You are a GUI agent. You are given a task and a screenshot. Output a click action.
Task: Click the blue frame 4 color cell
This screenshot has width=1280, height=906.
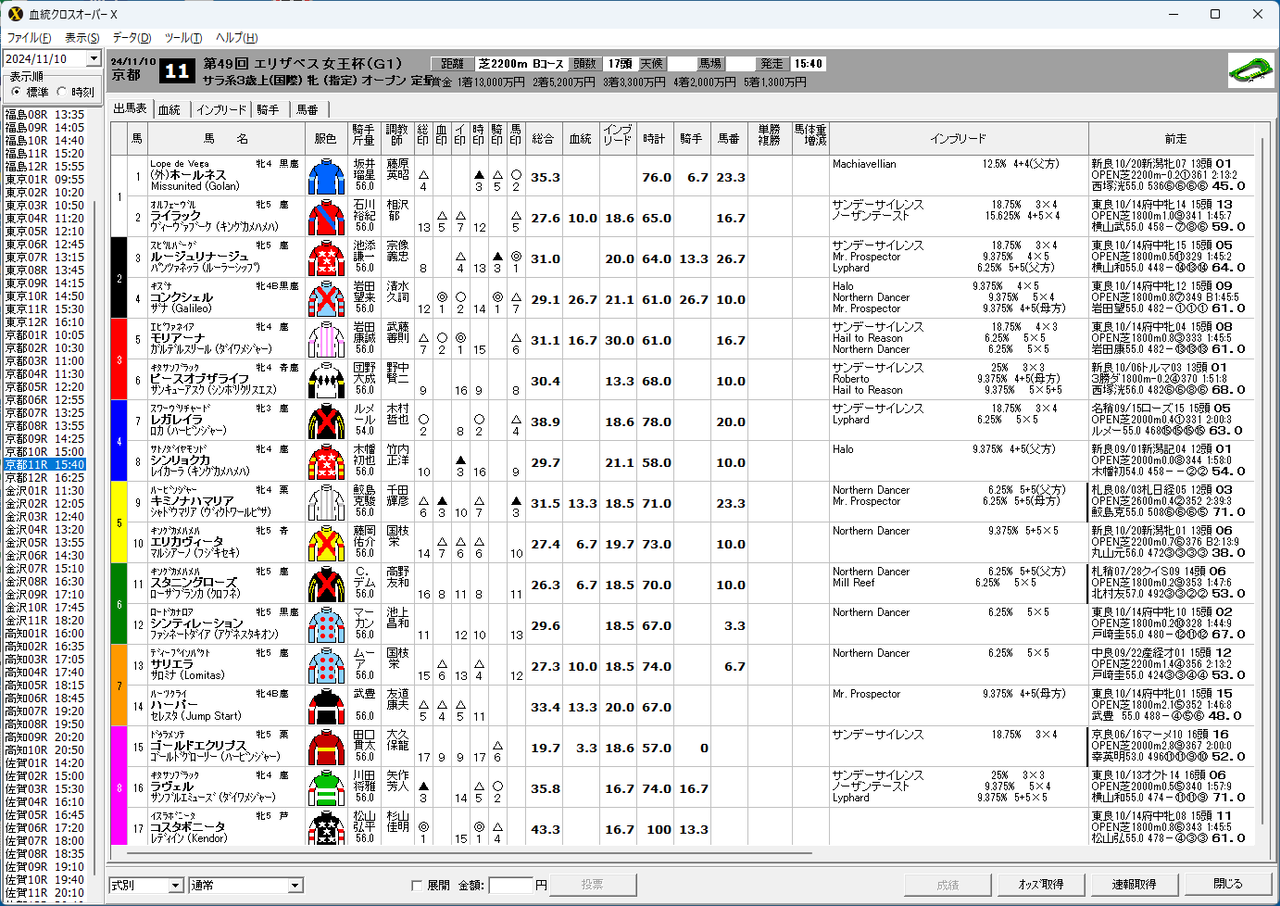[117, 441]
